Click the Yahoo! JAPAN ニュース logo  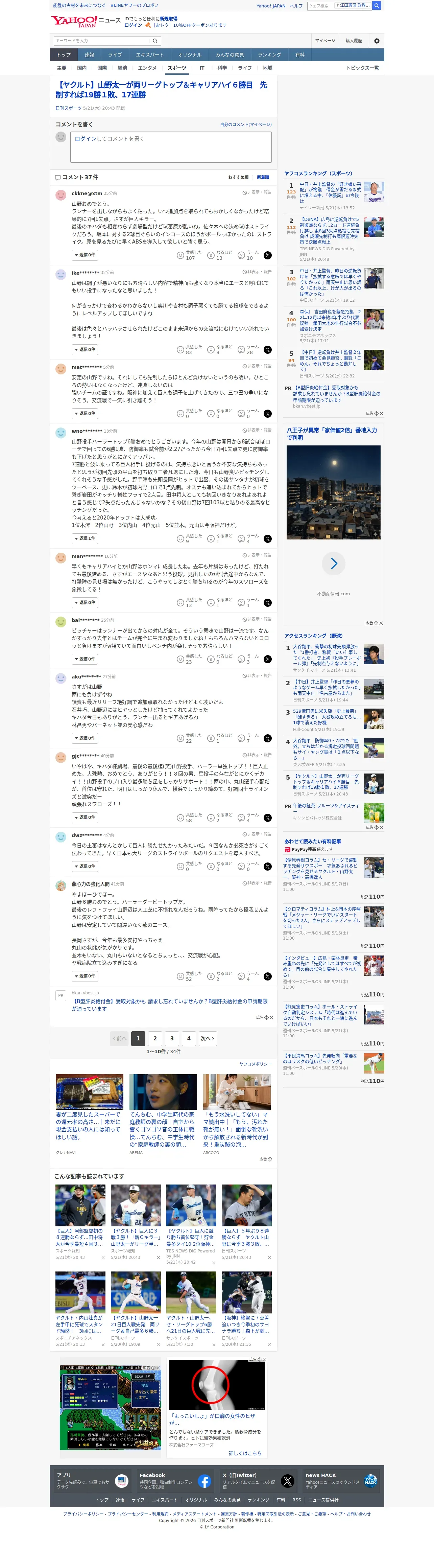[x=85, y=21]
